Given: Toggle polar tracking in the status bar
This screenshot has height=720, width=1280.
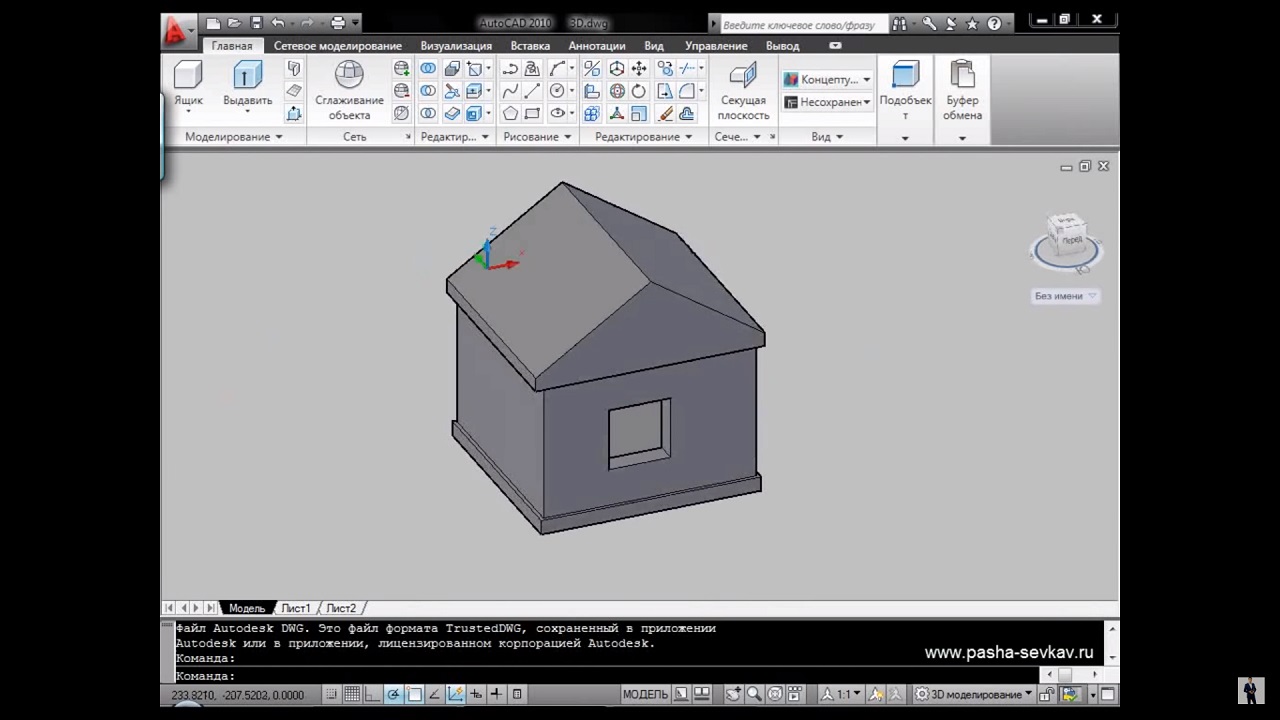Looking at the screenshot, I should click(x=394, y=694).
